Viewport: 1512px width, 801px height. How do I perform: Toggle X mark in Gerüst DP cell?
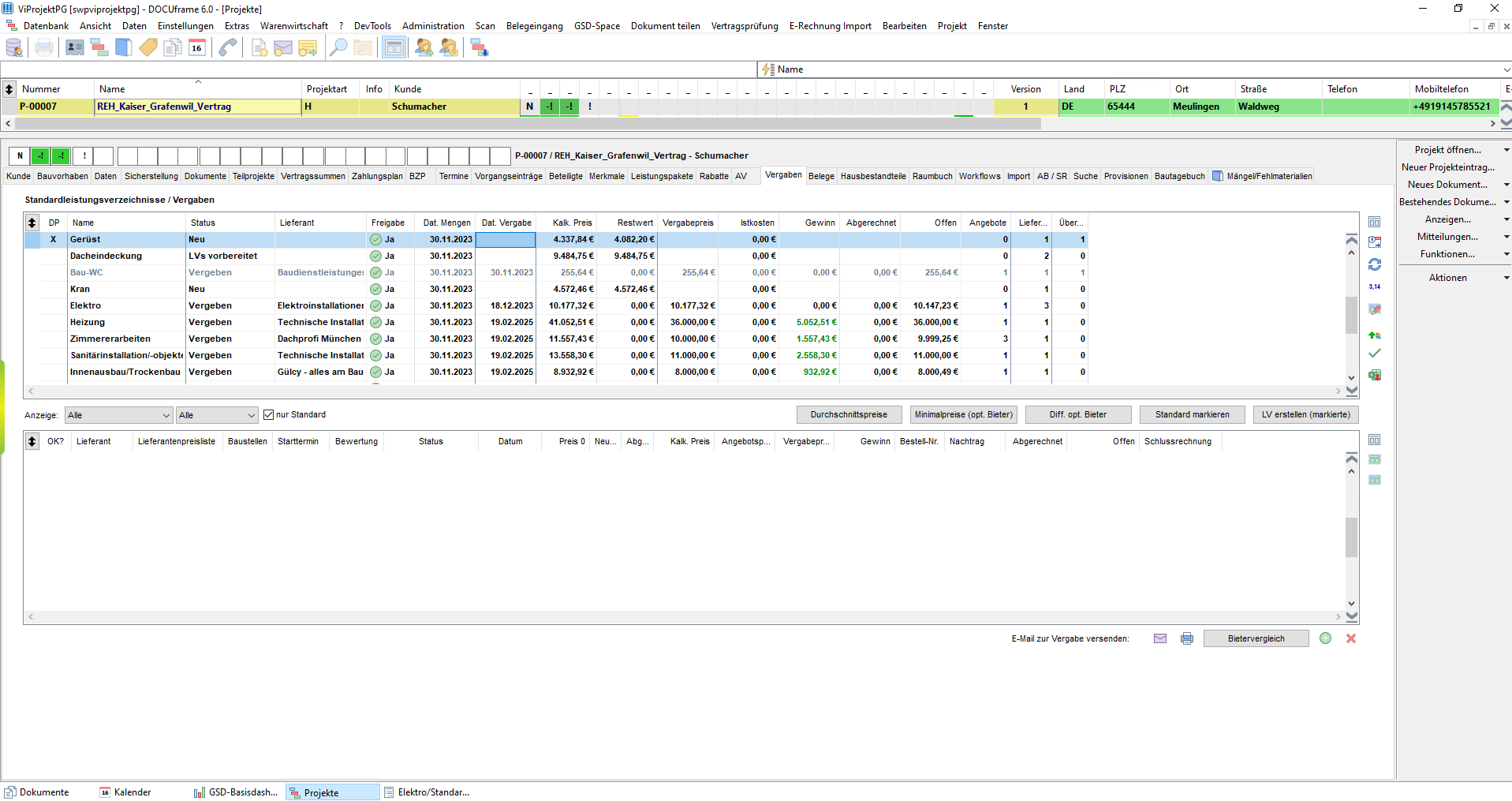pos(54,239)
